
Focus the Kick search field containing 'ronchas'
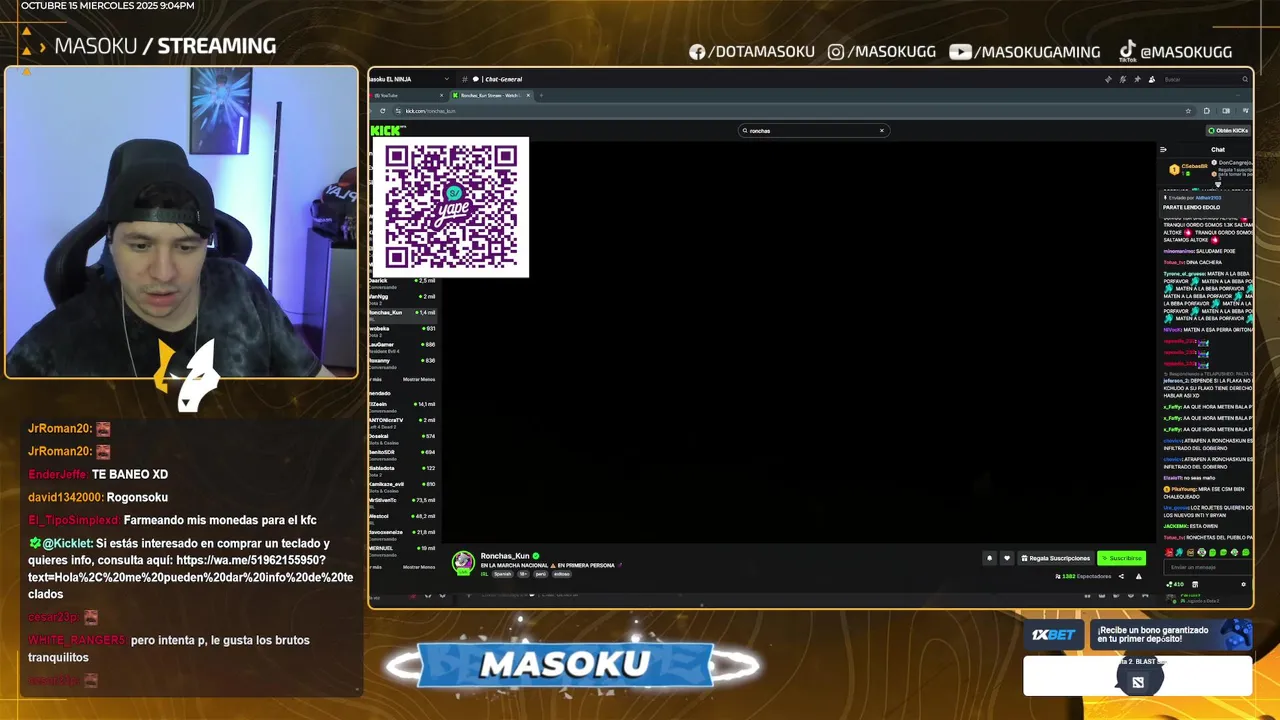[812, 130]
